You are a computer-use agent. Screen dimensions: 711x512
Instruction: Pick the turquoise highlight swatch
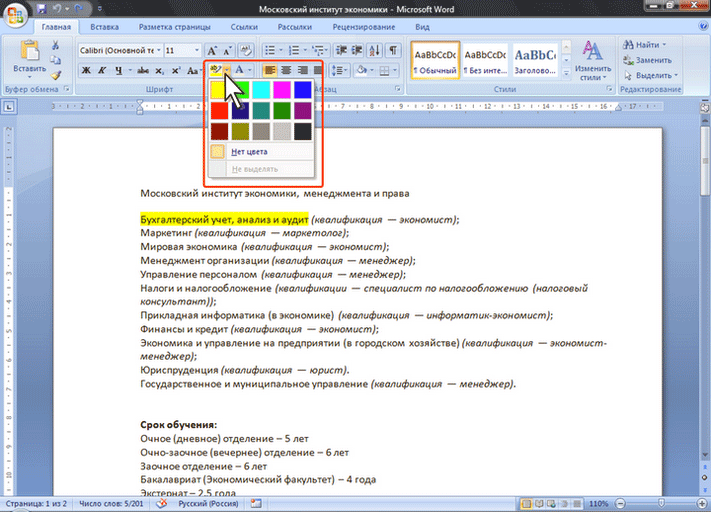point(261,90)
